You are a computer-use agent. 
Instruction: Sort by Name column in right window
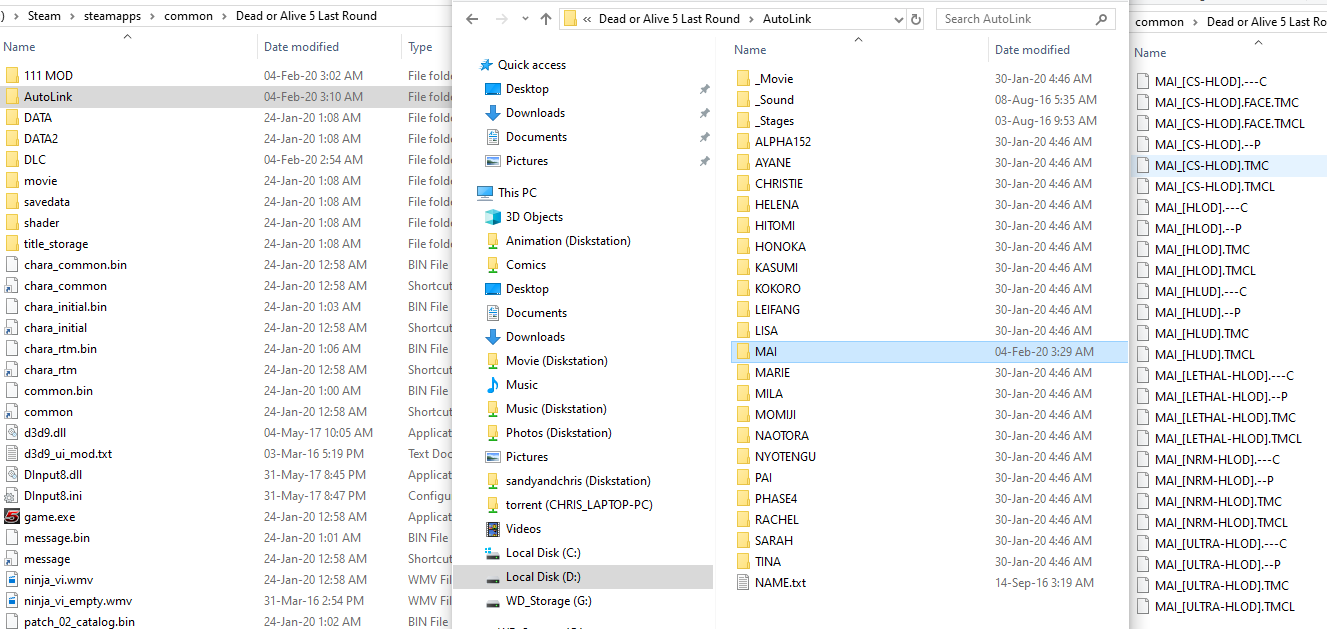1150,53
